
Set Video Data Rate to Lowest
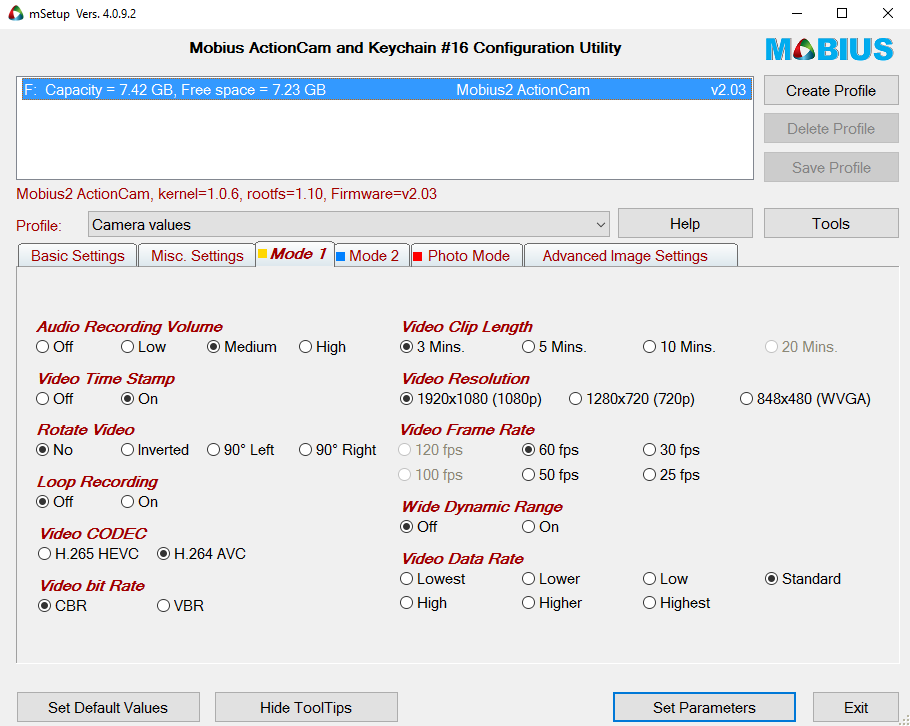point(433,579)
